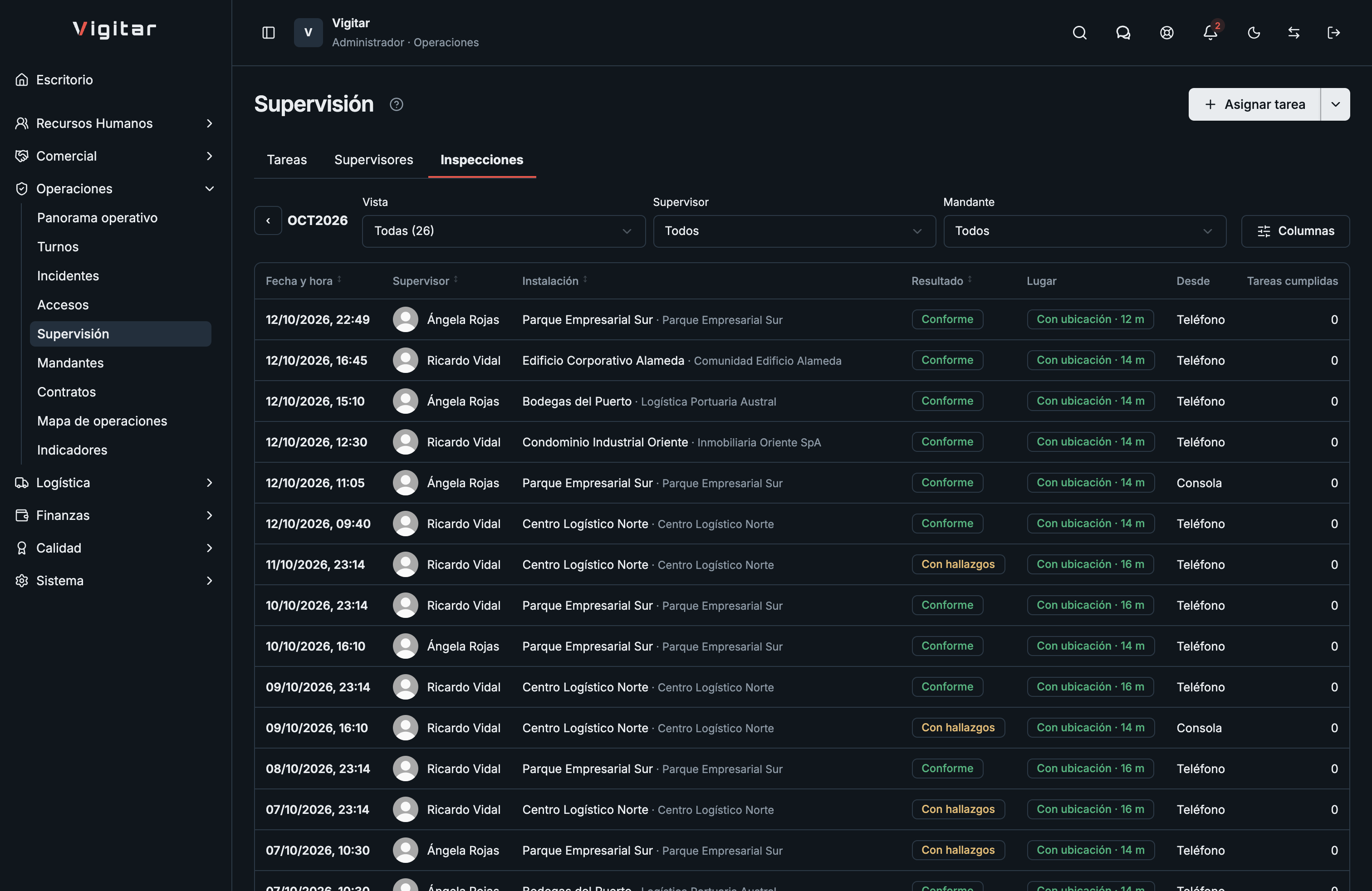
Task: Open notifications bell with badge
Action: pyautogui.click(x=1210, y=33)
